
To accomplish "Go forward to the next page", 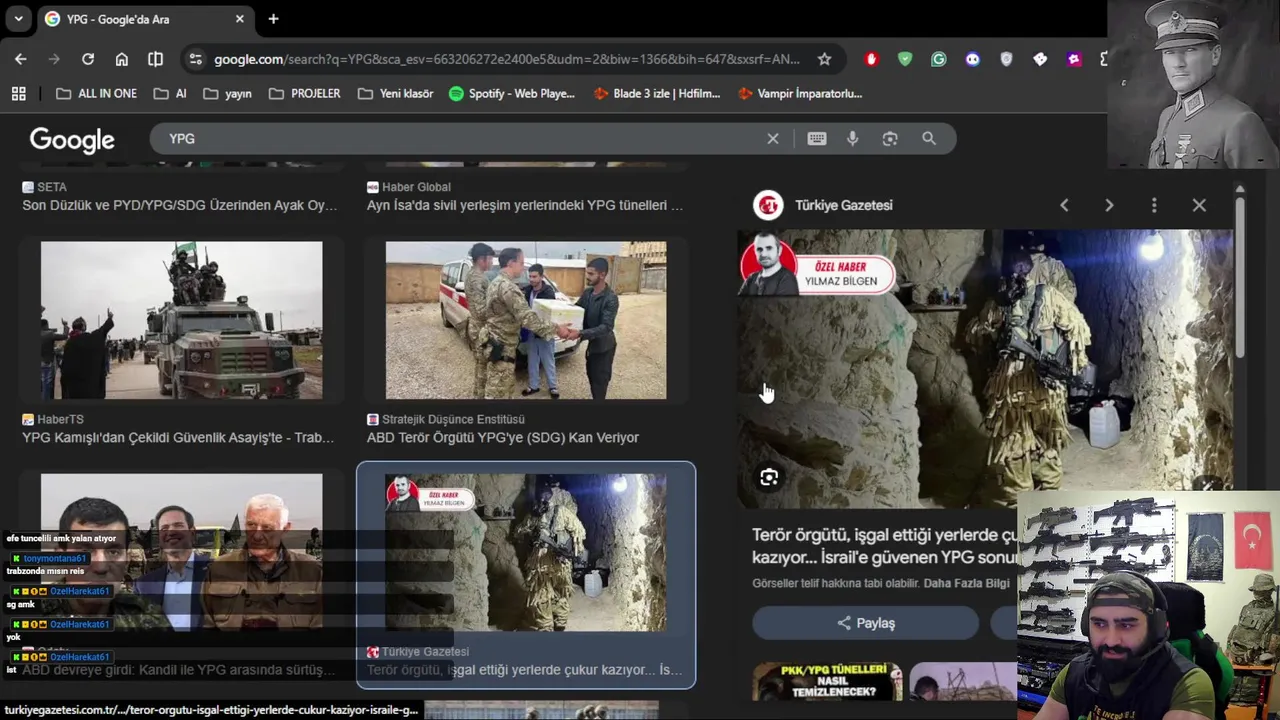I will [x=54, y=59].
